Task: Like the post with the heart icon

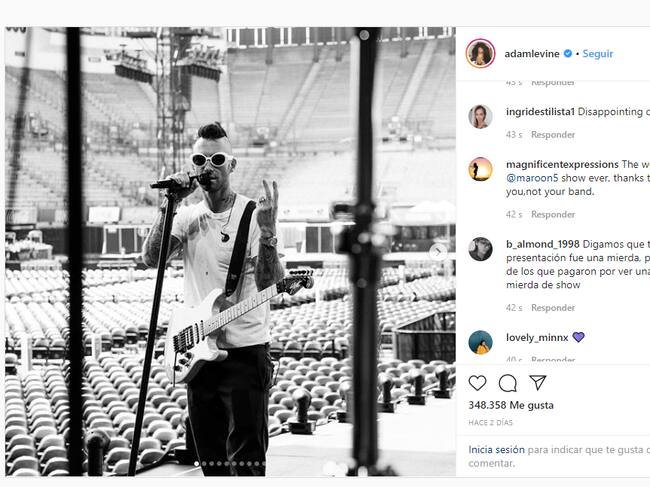Action: [x=478, y=383]
